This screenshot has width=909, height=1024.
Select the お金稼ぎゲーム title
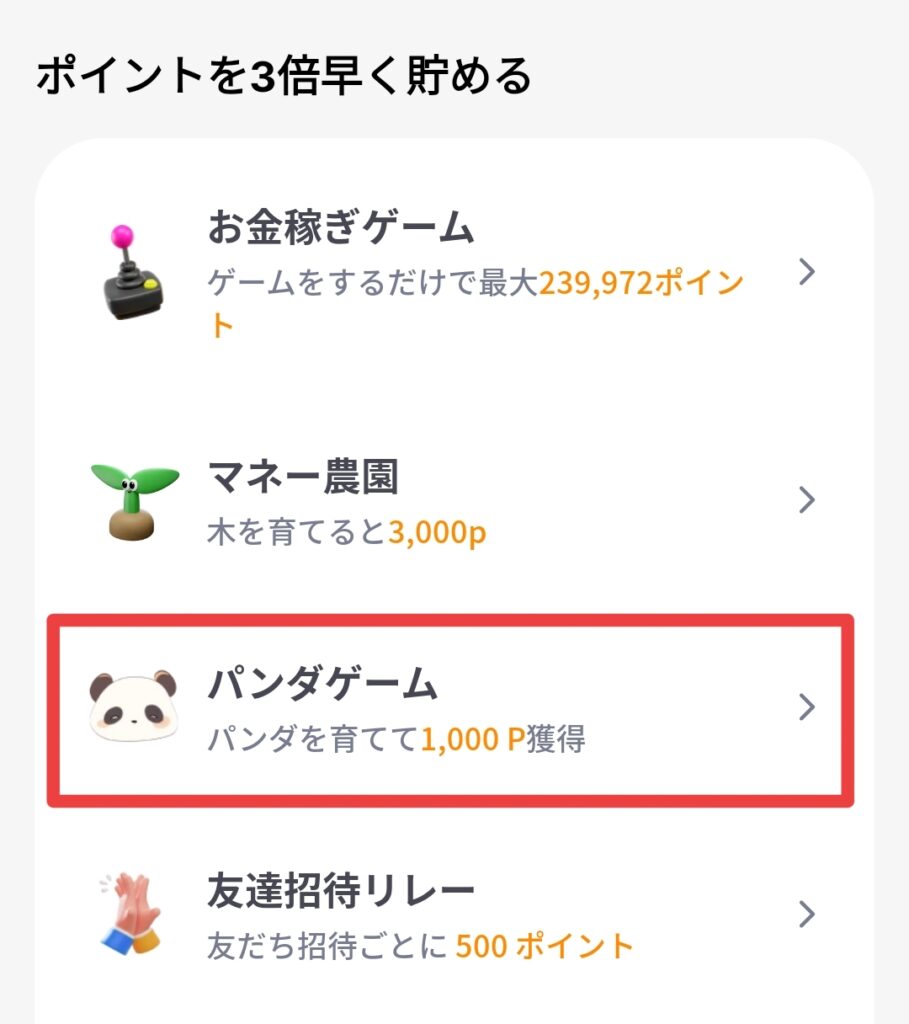[340, 229]
